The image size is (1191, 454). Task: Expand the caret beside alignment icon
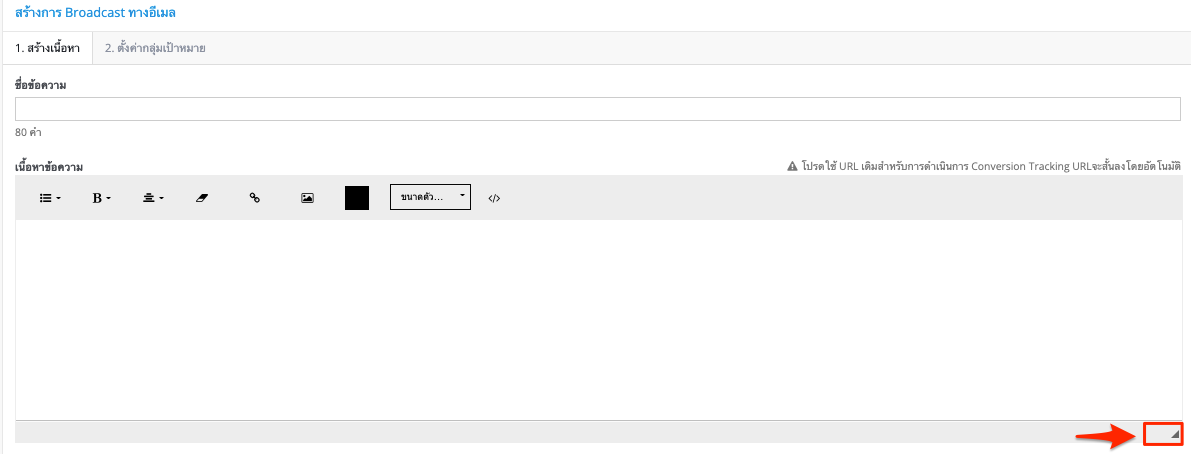click(161, 199)
